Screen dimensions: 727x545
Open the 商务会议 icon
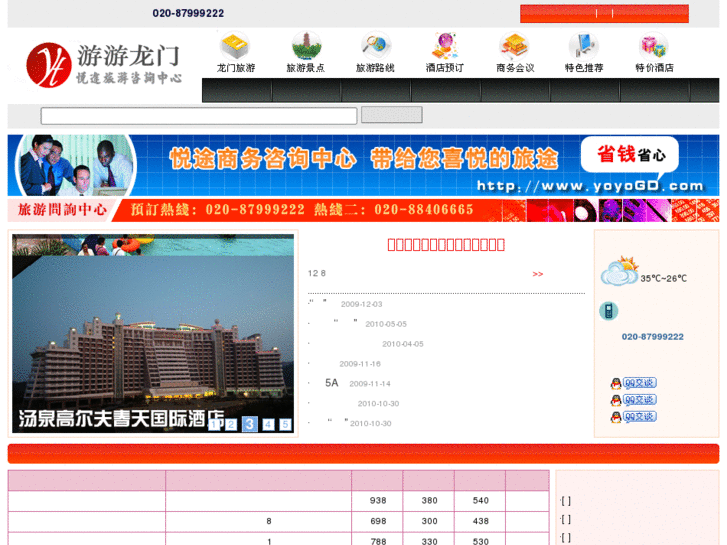[515, 52]
